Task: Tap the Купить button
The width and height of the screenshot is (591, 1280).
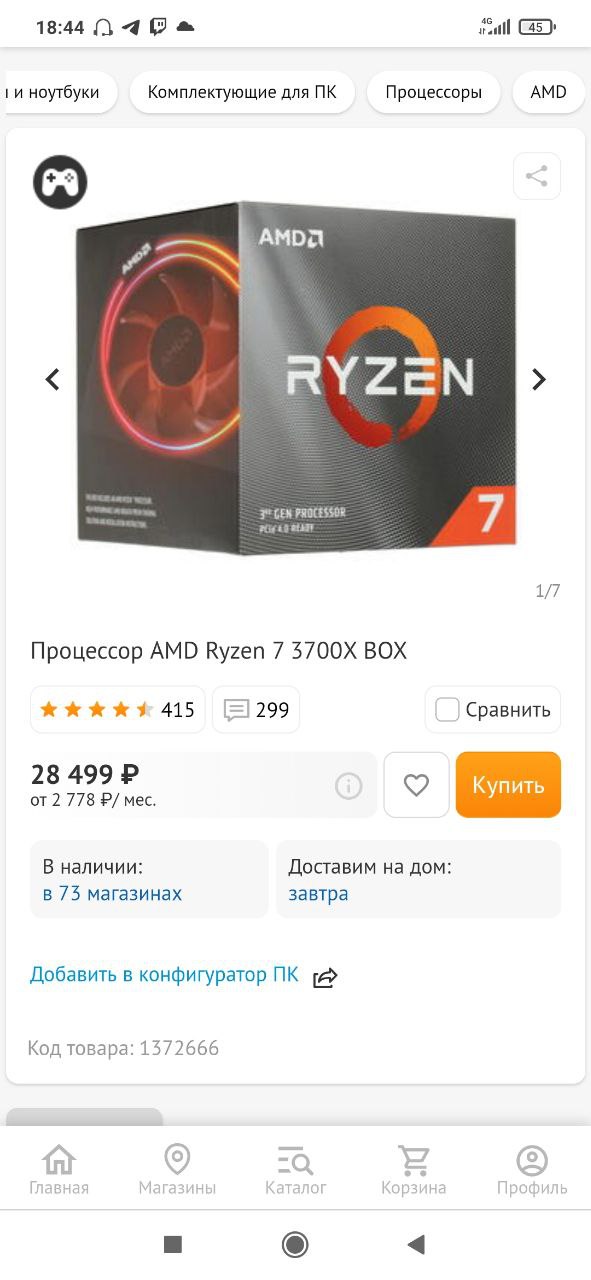Action: [x=508, y=785]
